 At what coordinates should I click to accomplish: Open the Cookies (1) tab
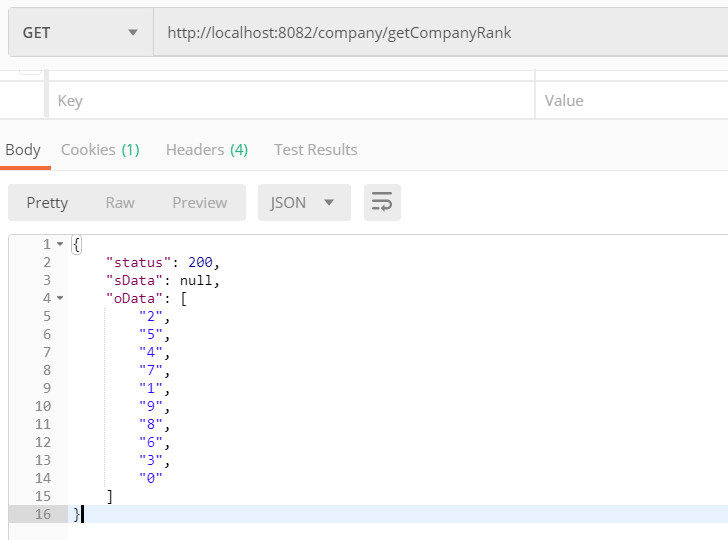tap(100, 150)
